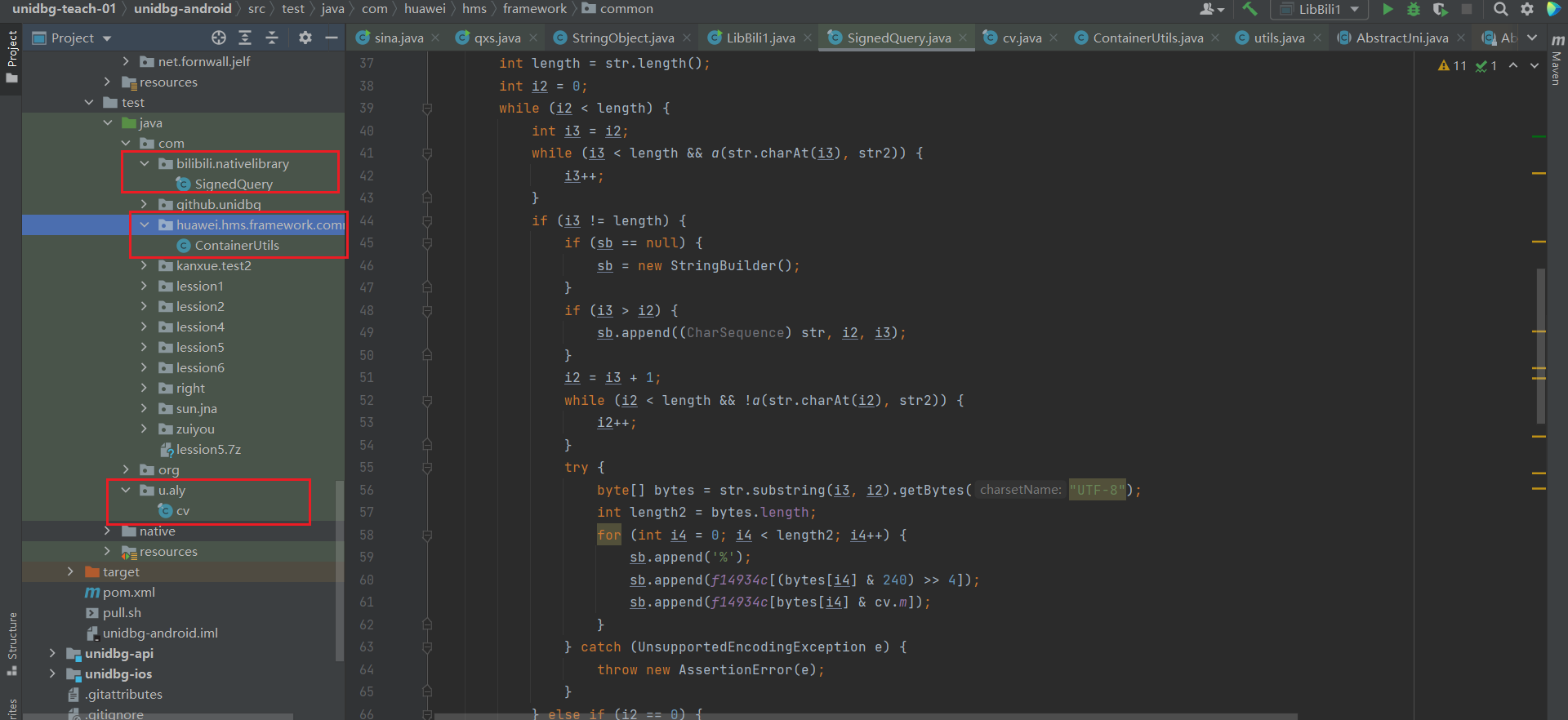Collapse the bilibili.nativelibrary package
Image resolution: width=1568 pixels, height=720 pixels.
[x=145, y=163]
